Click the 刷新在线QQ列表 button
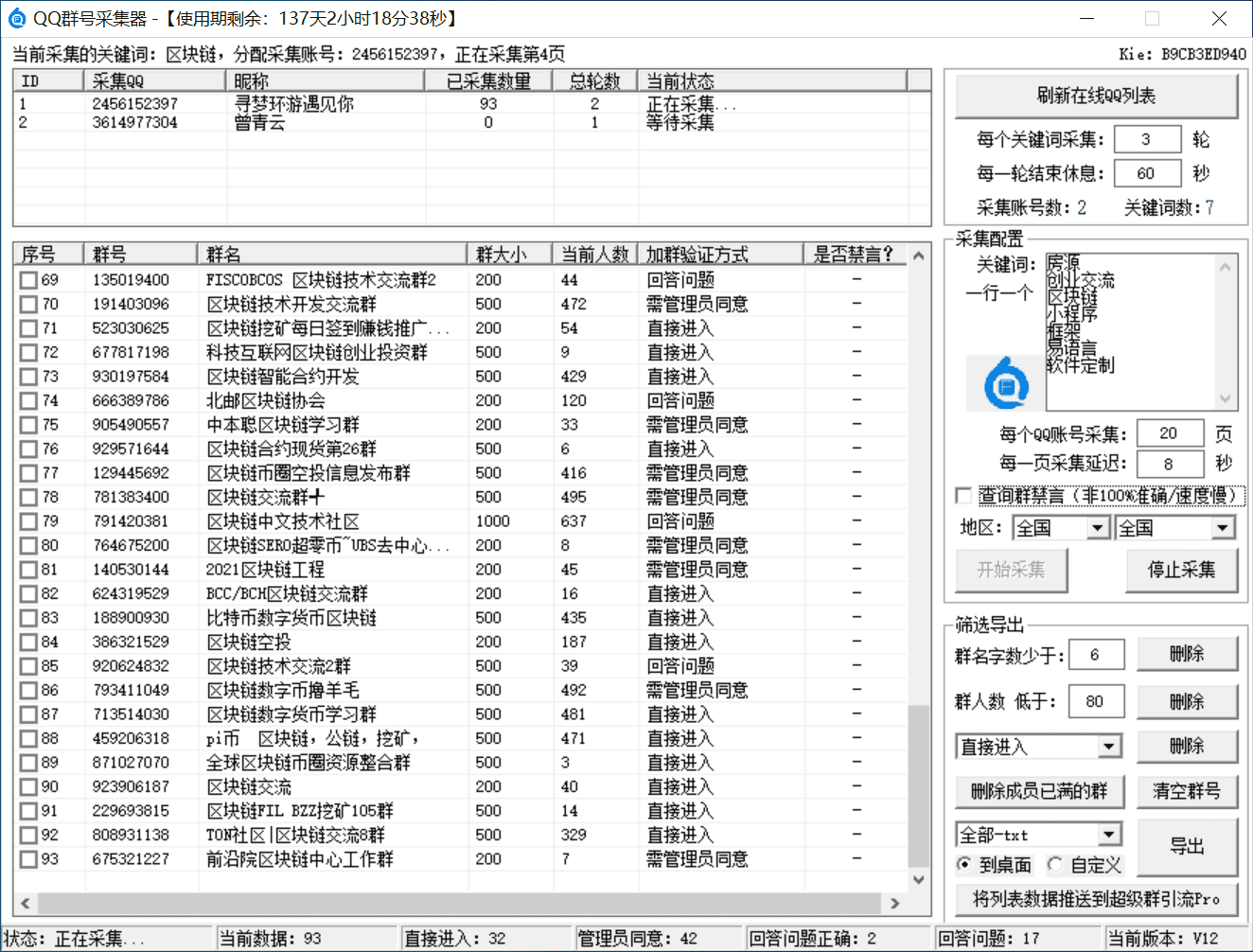 tap(1096, 96)
